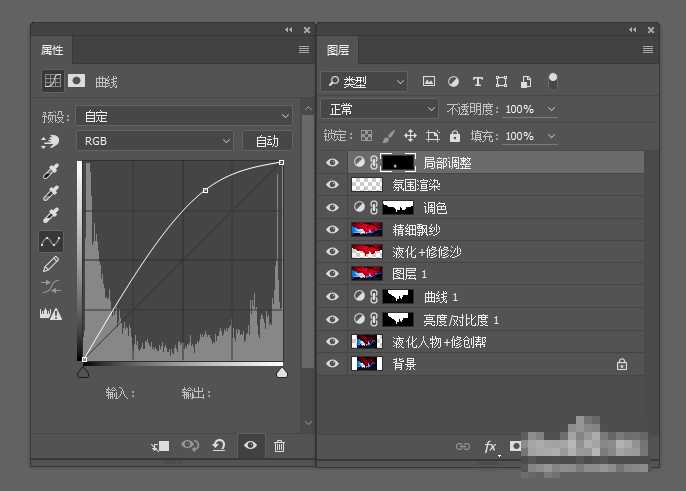686x491 pixels.
Task: Select the white point eyedropper tool
Action: 50,215
